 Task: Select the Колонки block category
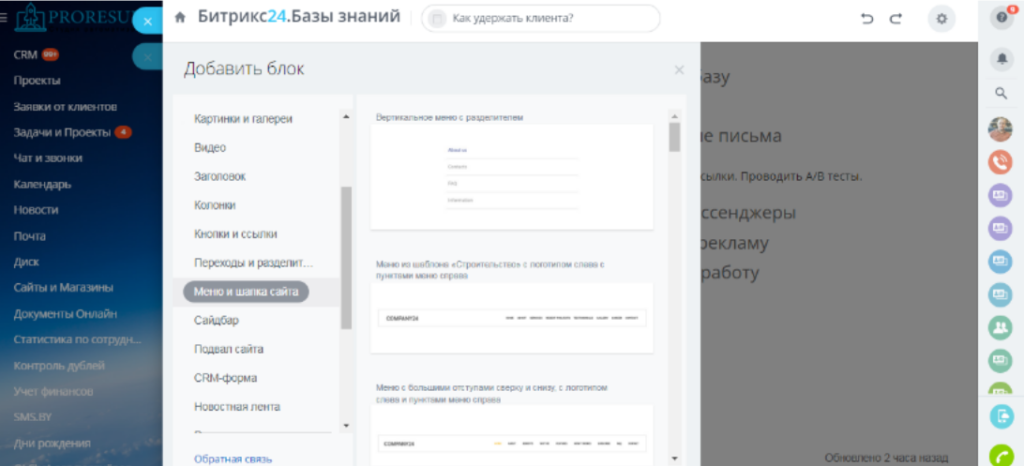coord(215,205)
